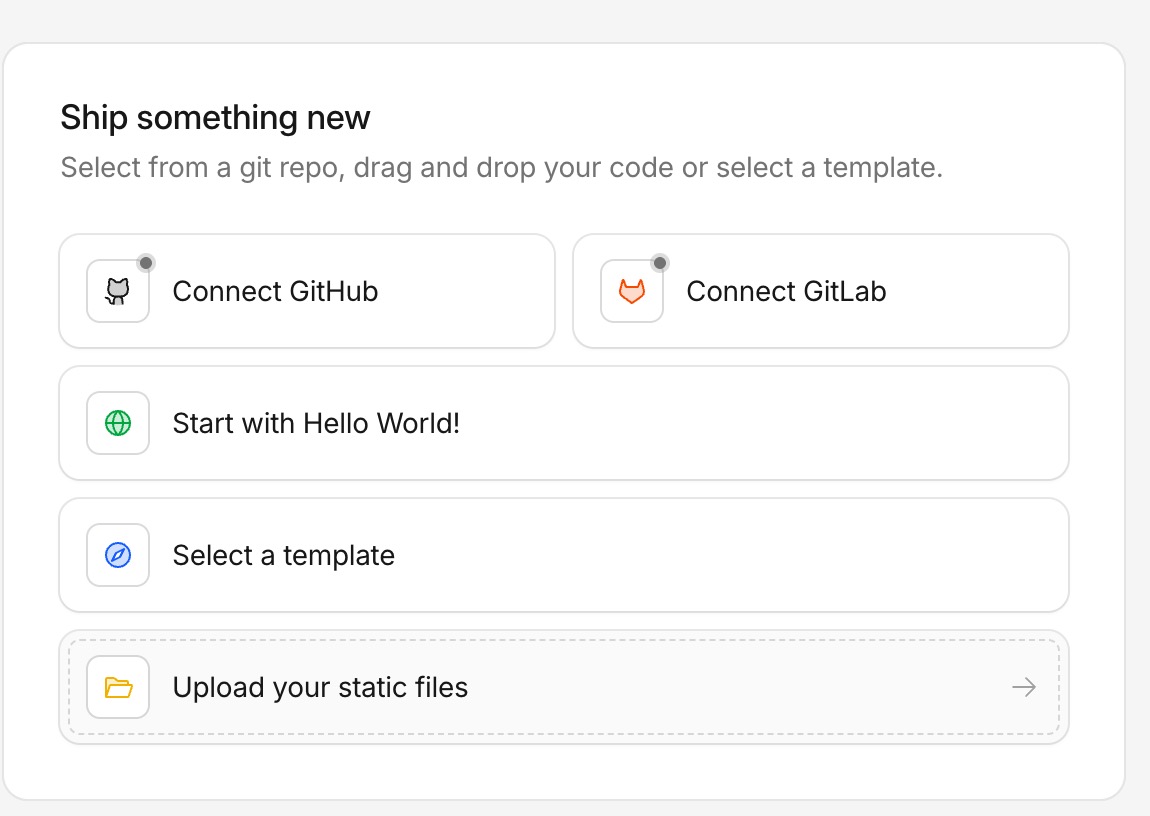
Task: Click the GitHub octocat icon
Action: click(118, 291)
